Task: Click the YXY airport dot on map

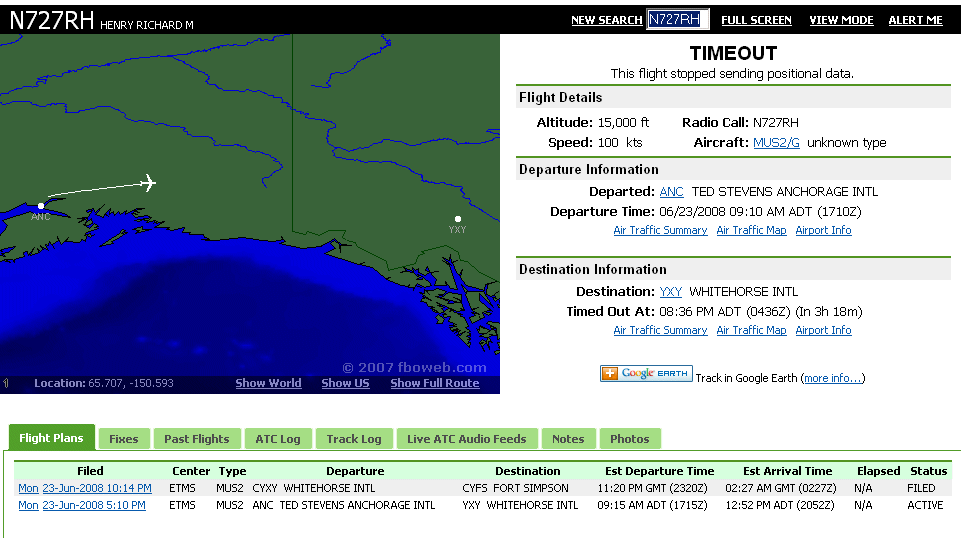Action: 458,219
